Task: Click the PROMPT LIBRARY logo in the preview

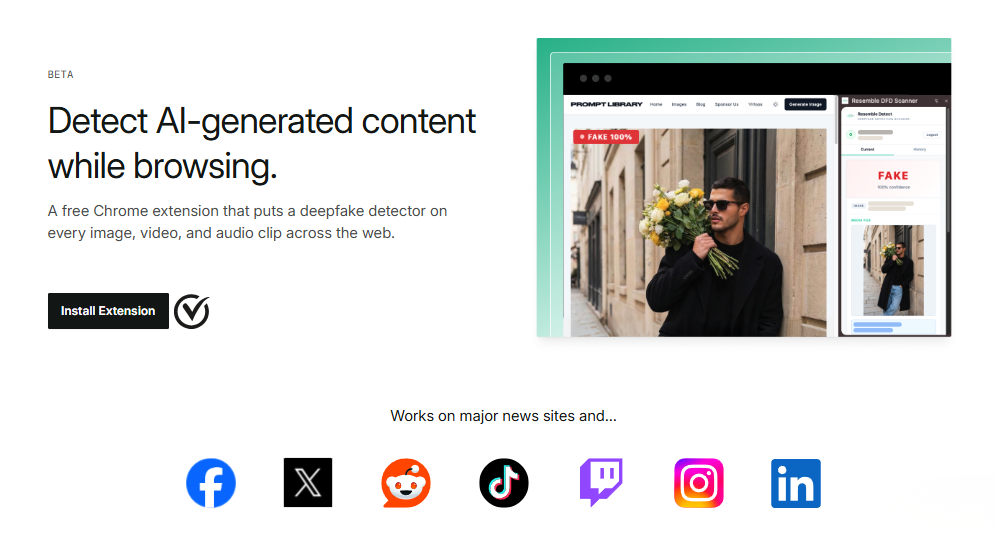Action: click(606, 104)
